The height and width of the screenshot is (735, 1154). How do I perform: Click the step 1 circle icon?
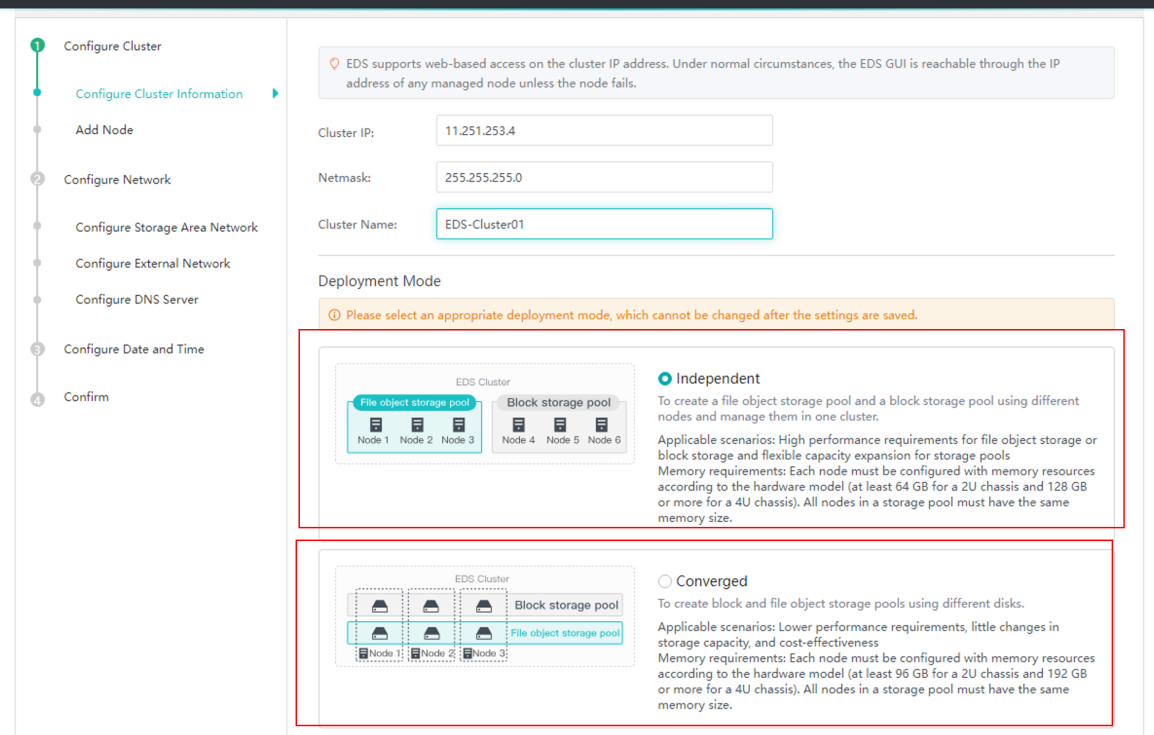tap(38, 46)
